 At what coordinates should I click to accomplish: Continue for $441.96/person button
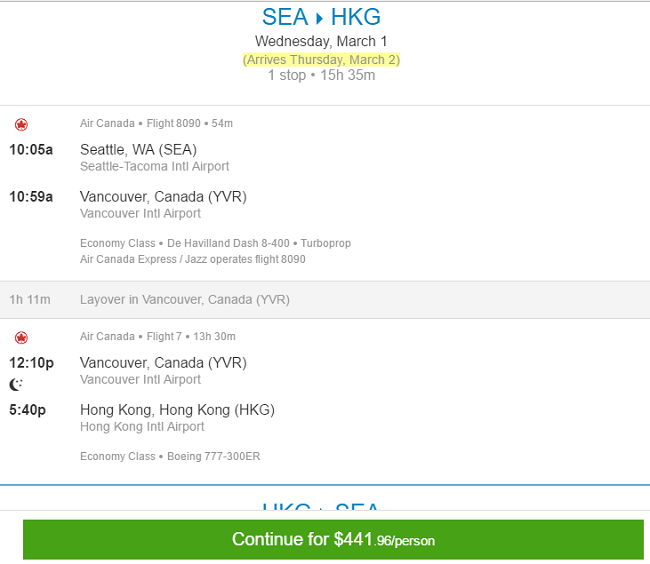tap(333, 540)
